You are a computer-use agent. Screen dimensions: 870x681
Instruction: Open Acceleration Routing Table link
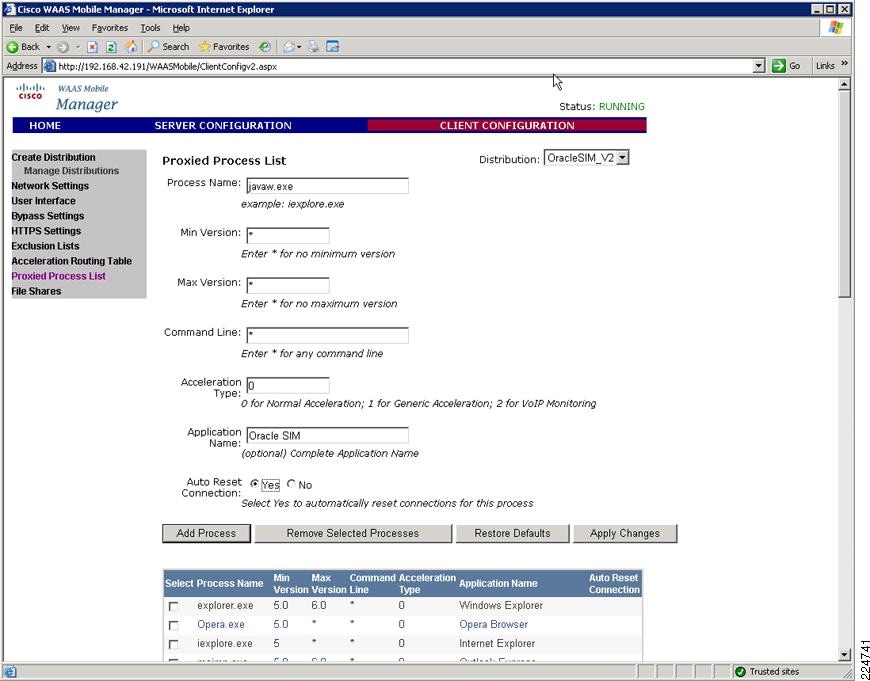[72, 261]
